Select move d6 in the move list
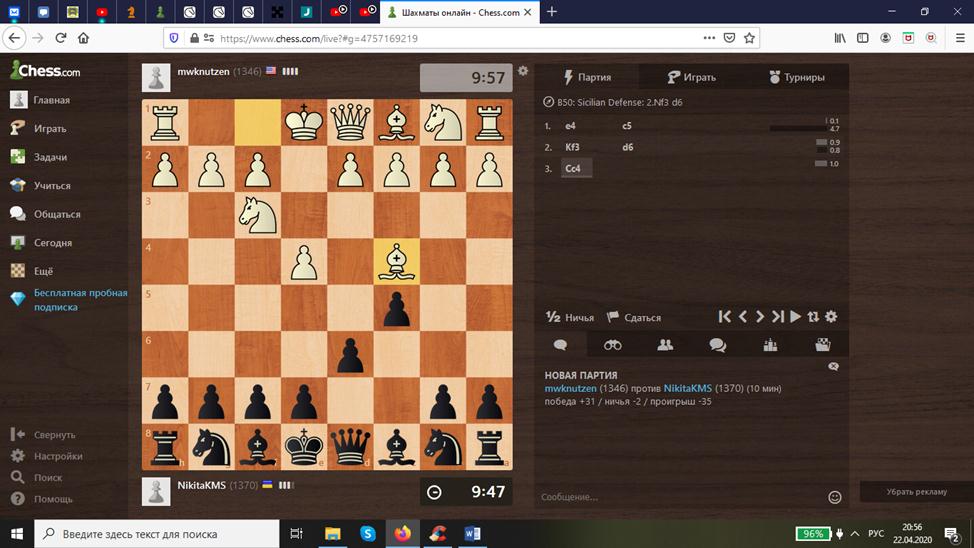Image resolution: width=974 pixels, height=548 pixels. (627, 147)
